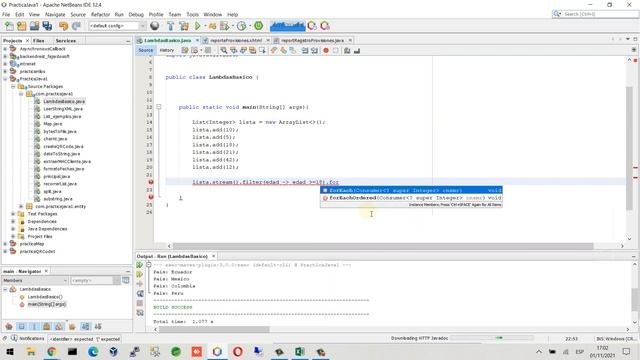Open Chrome from the taskbar
The width and height of the screenshot is (640, 360).
click(51, 351)
